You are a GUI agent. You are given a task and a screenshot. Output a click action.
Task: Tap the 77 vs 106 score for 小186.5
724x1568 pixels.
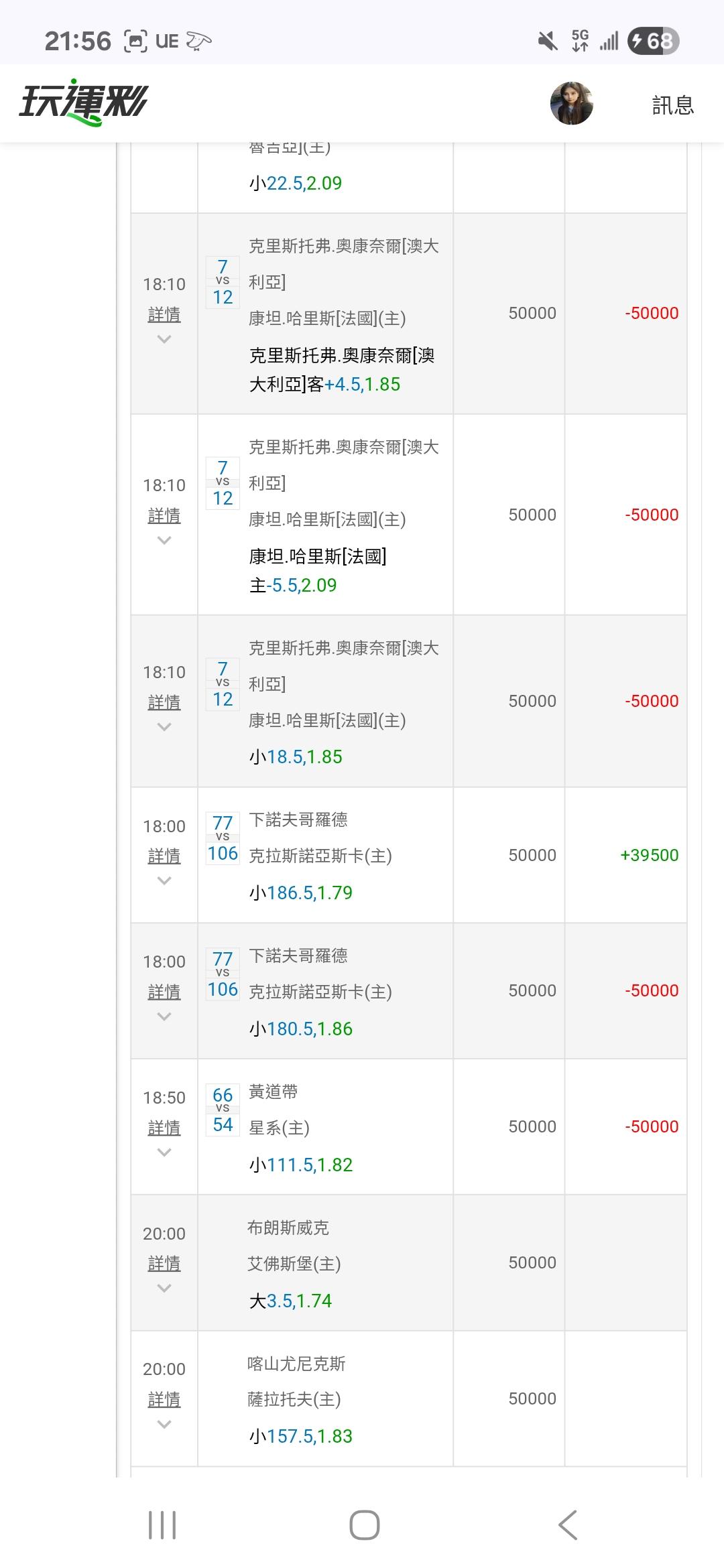pos(223,838)
